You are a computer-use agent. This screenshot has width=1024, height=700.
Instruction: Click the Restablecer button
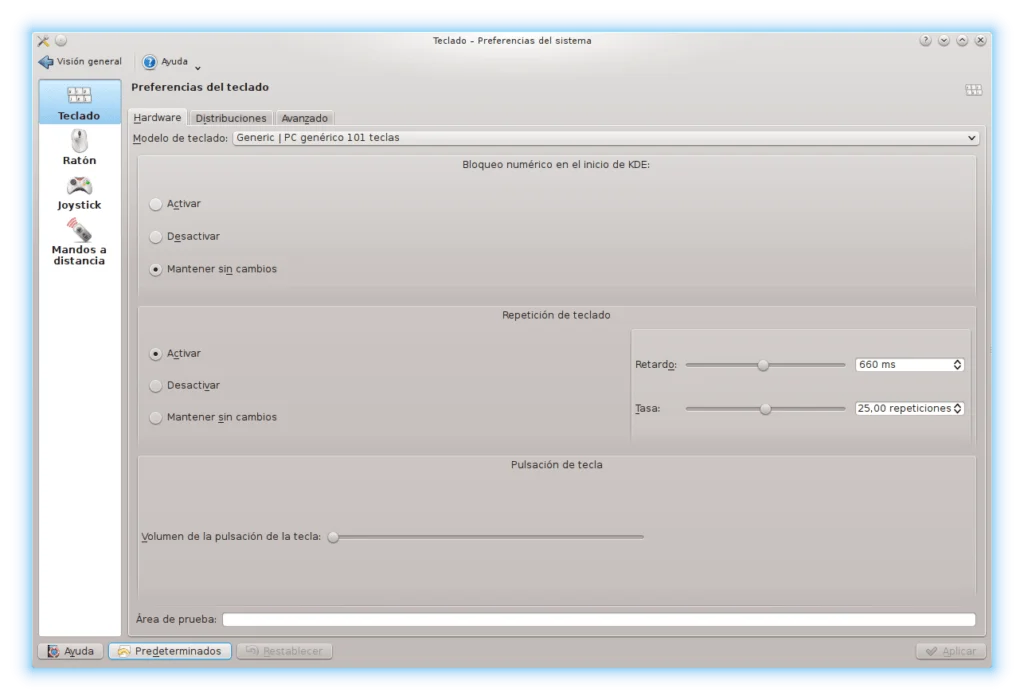285,651
